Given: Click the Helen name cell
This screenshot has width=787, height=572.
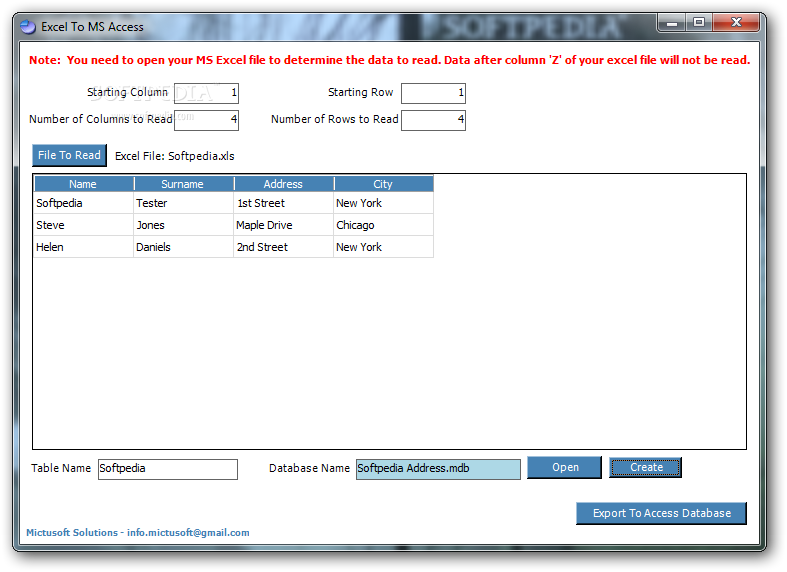Looking at the screenshot, I should pyautogui.click(x=83, y=247).
